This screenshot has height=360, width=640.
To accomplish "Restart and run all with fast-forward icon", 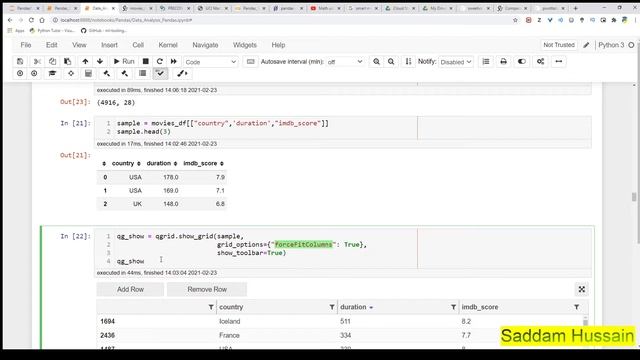I will tap(174, 61).
